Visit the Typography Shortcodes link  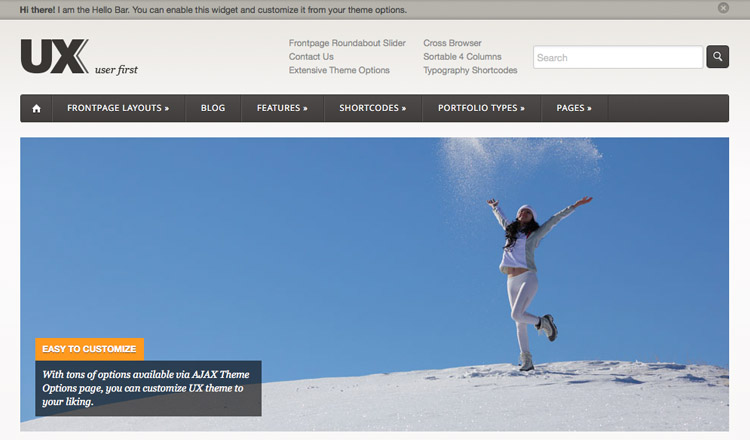[x=470, y=71]
